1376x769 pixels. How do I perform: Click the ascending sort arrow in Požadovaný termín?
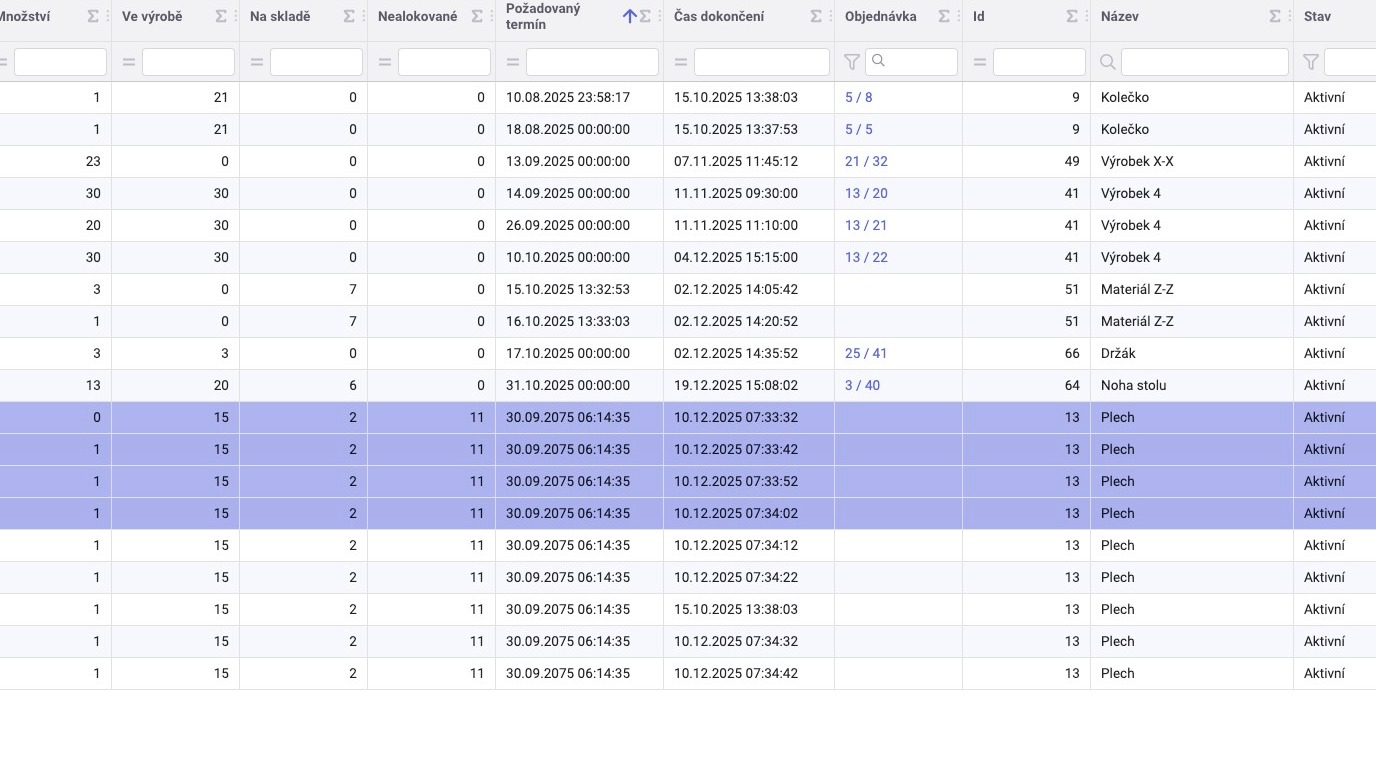(629, 17)
